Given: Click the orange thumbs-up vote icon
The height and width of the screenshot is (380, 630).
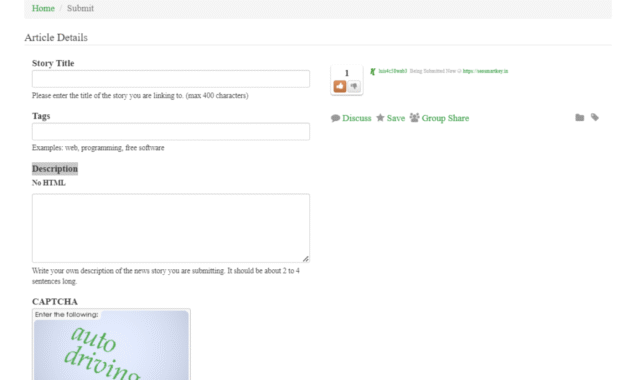Looking at the screenshot, I should 340,86.
